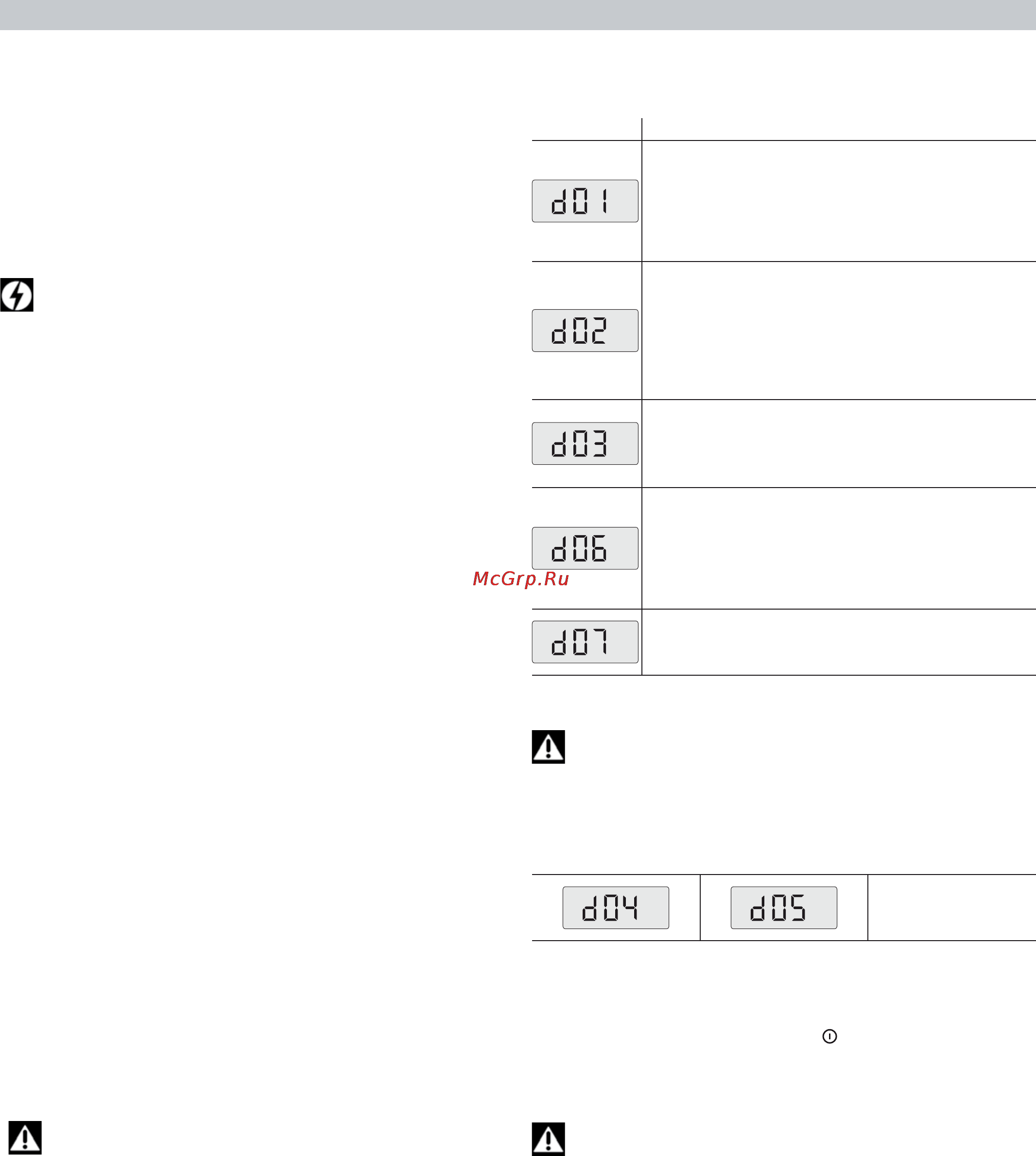This screenshot has width=1036, height=1156.
Task: Select the d04 display code image
Action: click(x=616, y=908)
